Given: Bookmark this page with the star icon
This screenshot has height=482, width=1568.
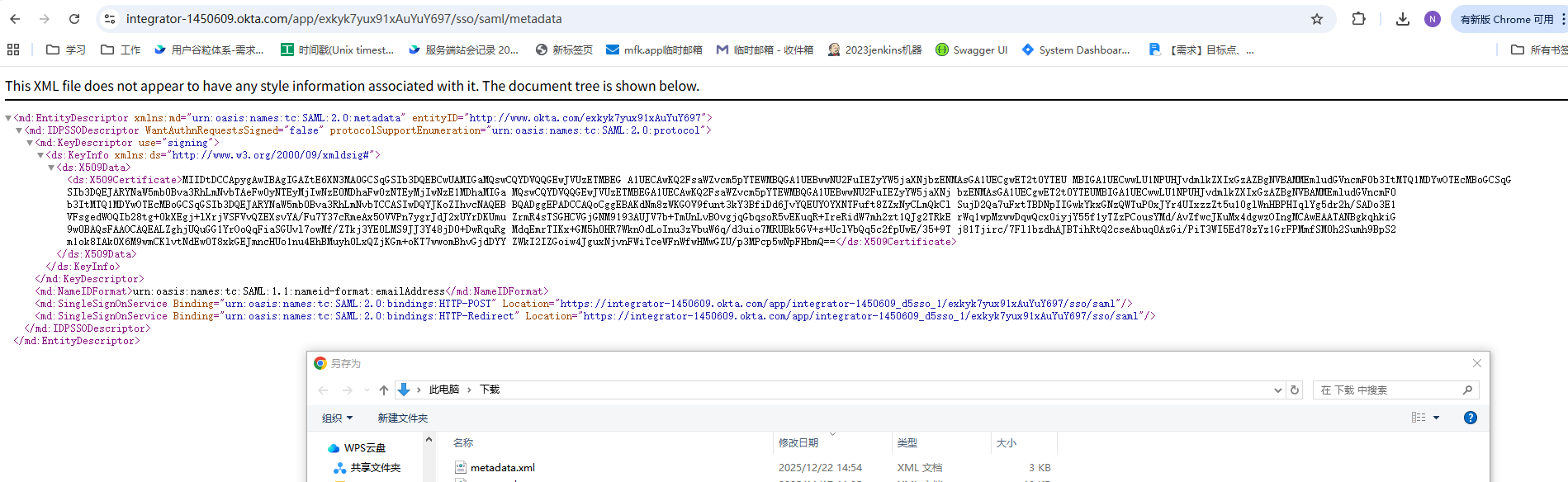Looking at the screenshot, I should tap(1317, 19).
